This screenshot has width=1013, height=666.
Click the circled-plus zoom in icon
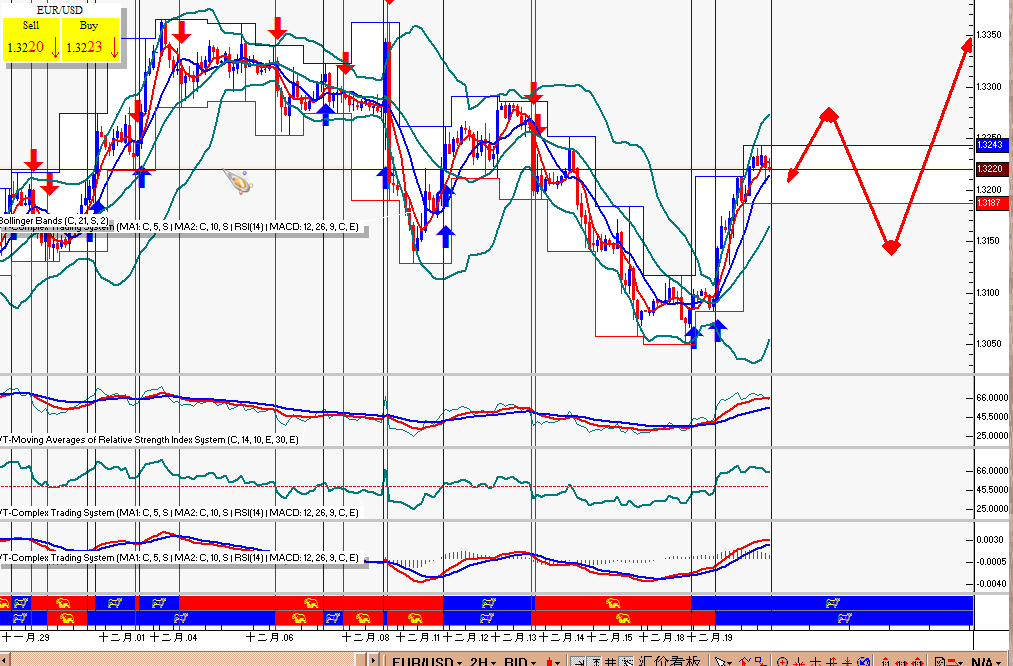[782, 662]
